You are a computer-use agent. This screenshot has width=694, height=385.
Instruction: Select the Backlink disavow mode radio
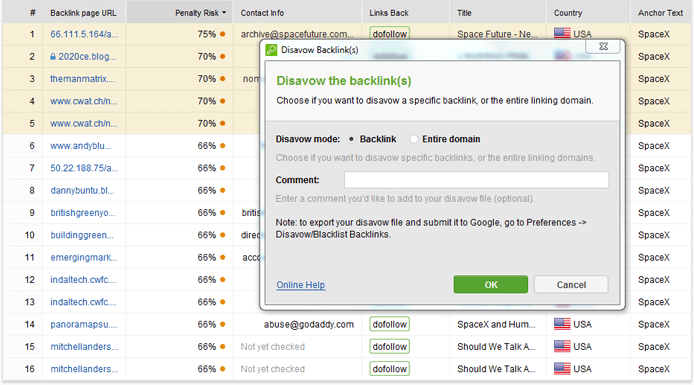tap(351, 139)
